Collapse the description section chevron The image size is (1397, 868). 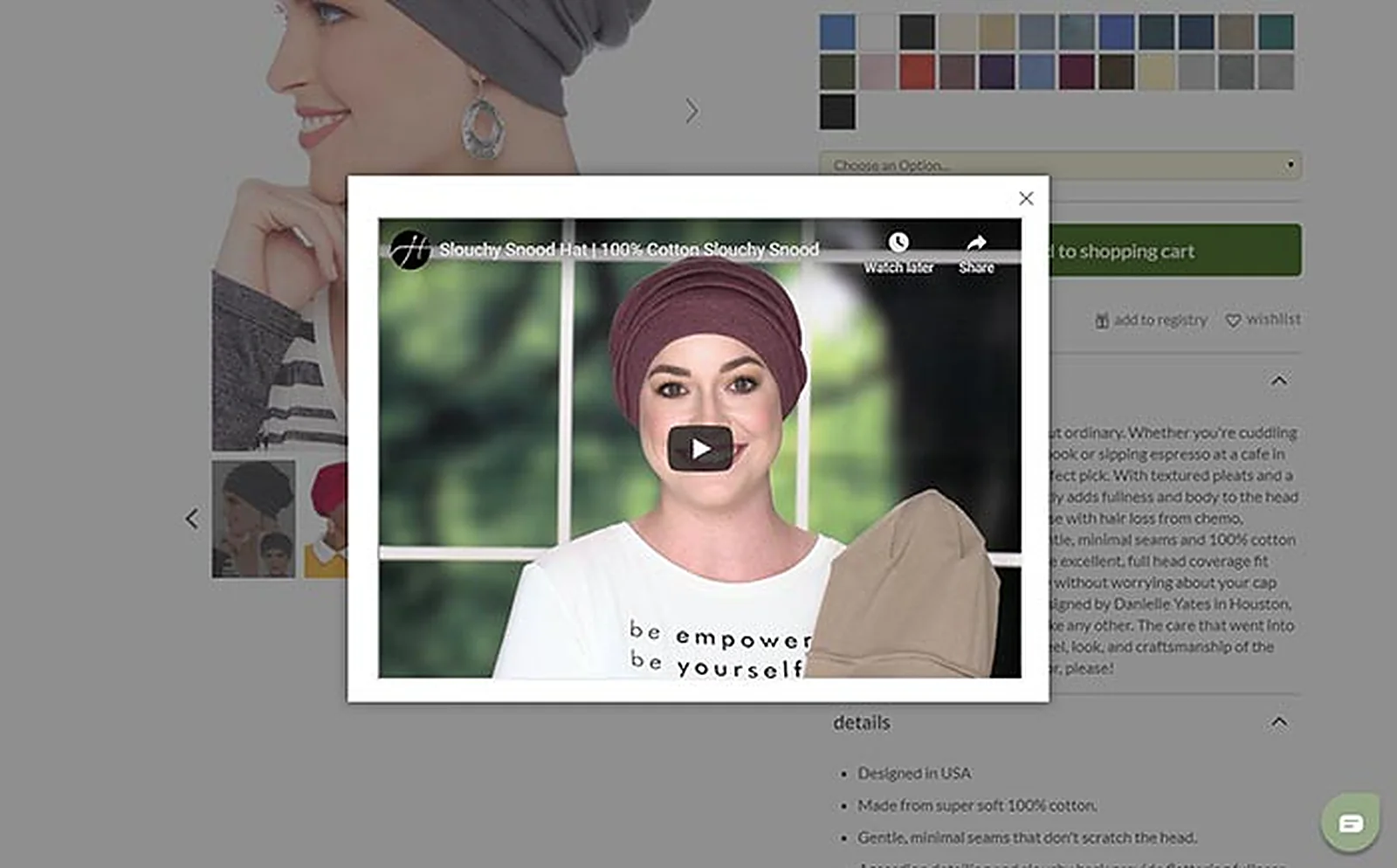(x=1279, y=381)
